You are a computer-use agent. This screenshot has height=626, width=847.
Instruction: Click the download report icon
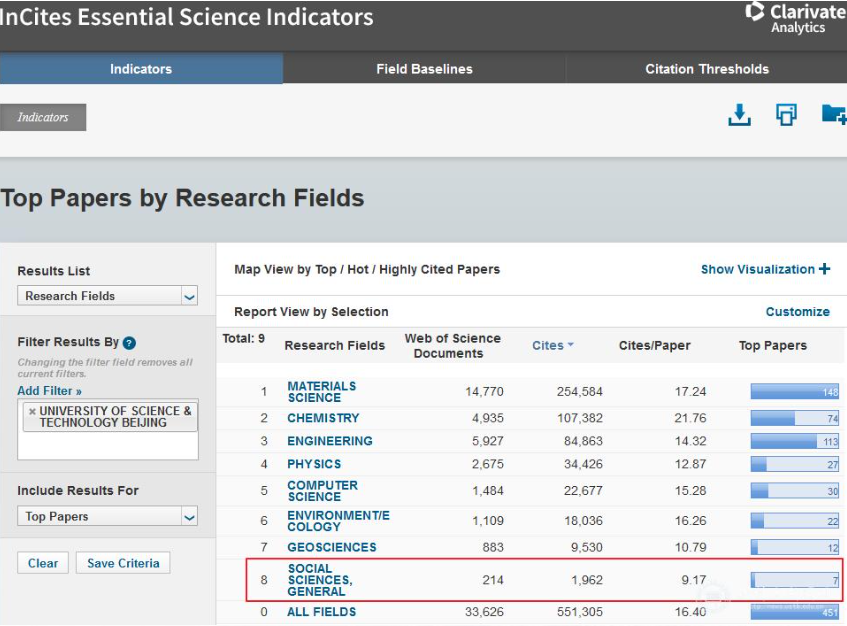point(739,116)
